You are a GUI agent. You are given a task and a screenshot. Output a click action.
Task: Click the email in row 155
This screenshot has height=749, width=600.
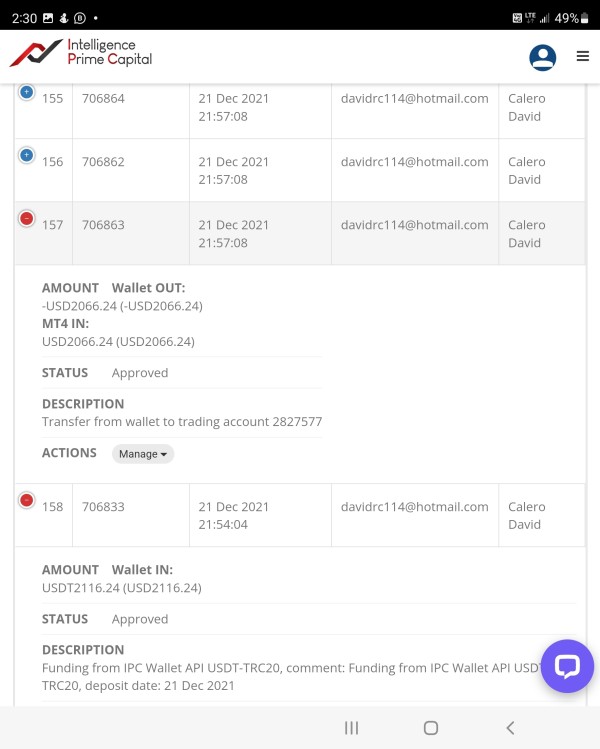(x=414, y=99)
